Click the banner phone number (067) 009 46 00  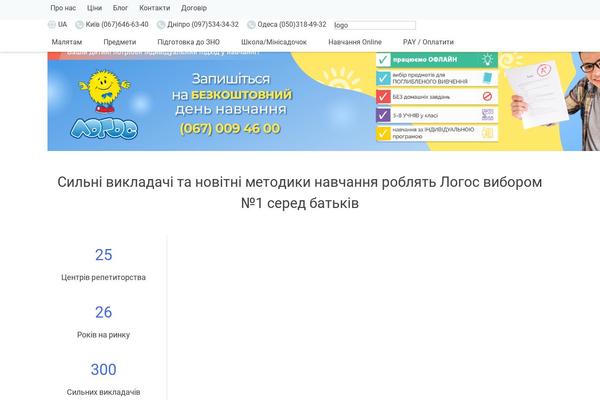230,128
